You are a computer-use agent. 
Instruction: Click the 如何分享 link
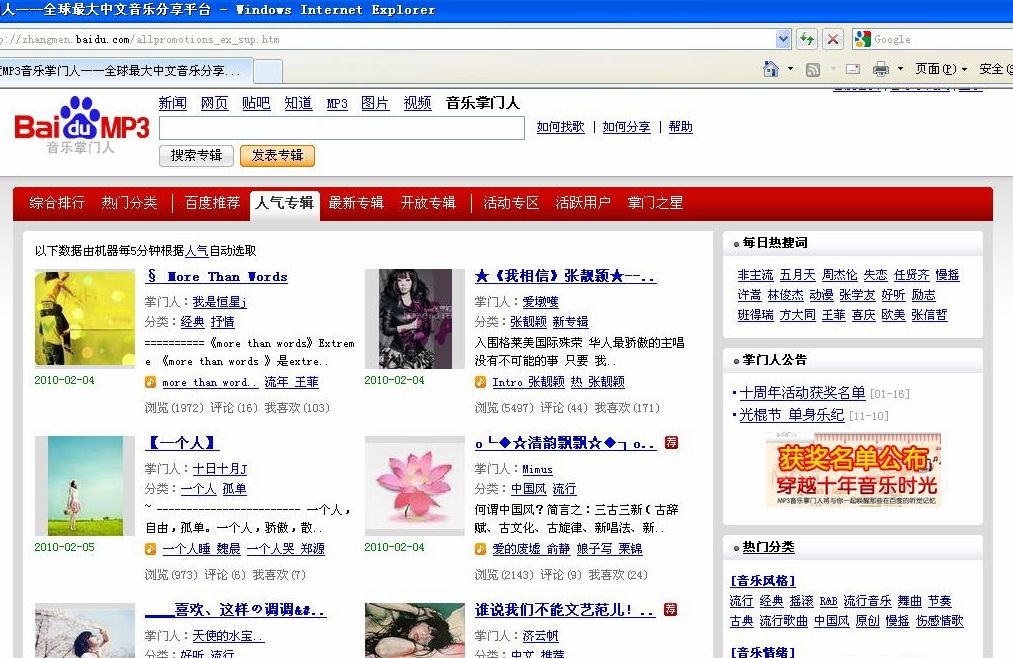pos(626,127)
